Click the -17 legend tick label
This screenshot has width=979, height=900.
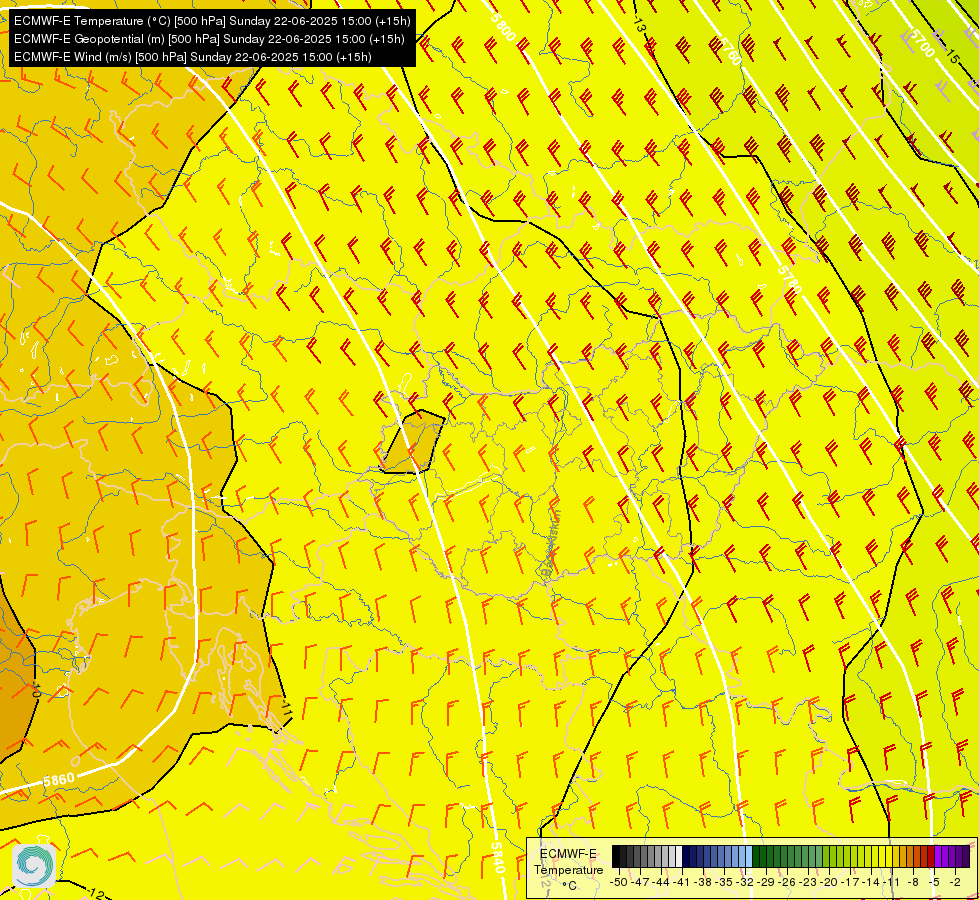(x=850, y=883)
